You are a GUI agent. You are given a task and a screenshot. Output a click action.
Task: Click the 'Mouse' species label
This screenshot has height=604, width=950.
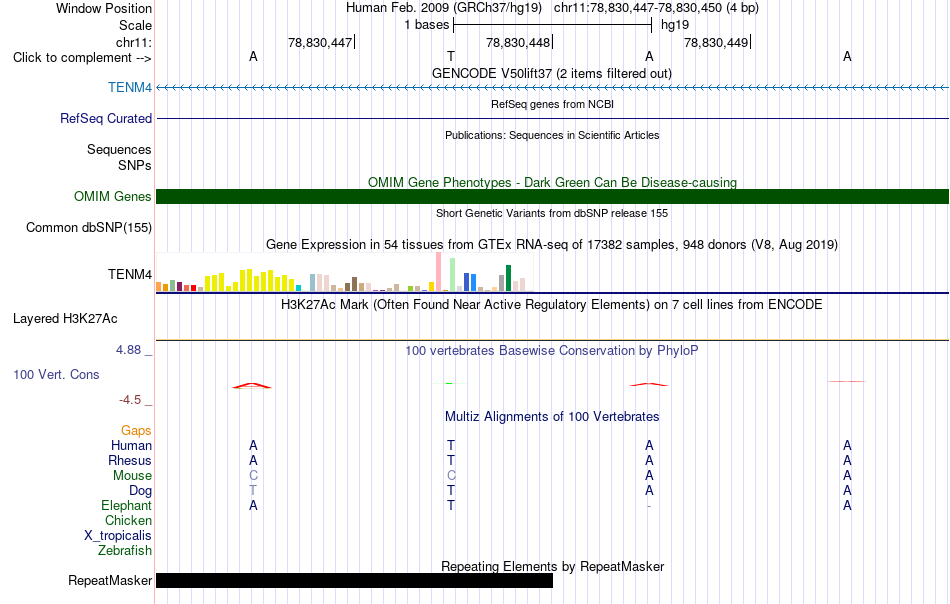click(132, 476)
